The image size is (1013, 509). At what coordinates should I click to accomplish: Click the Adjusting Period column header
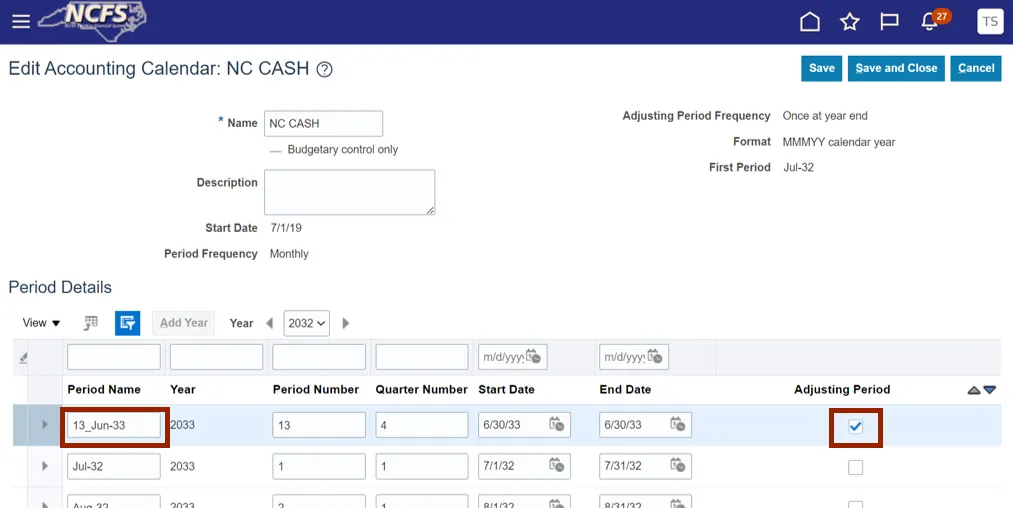tap(842, 390)
